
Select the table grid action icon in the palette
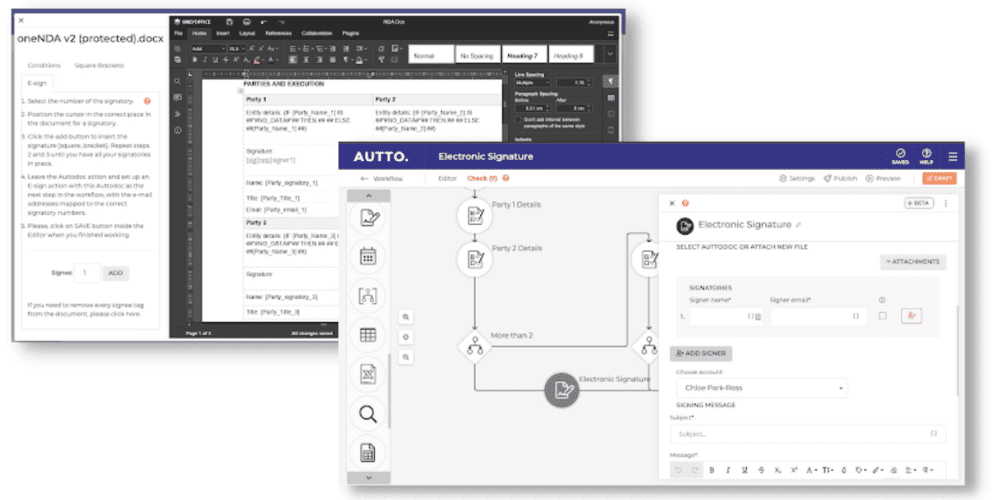pos(367,335)
